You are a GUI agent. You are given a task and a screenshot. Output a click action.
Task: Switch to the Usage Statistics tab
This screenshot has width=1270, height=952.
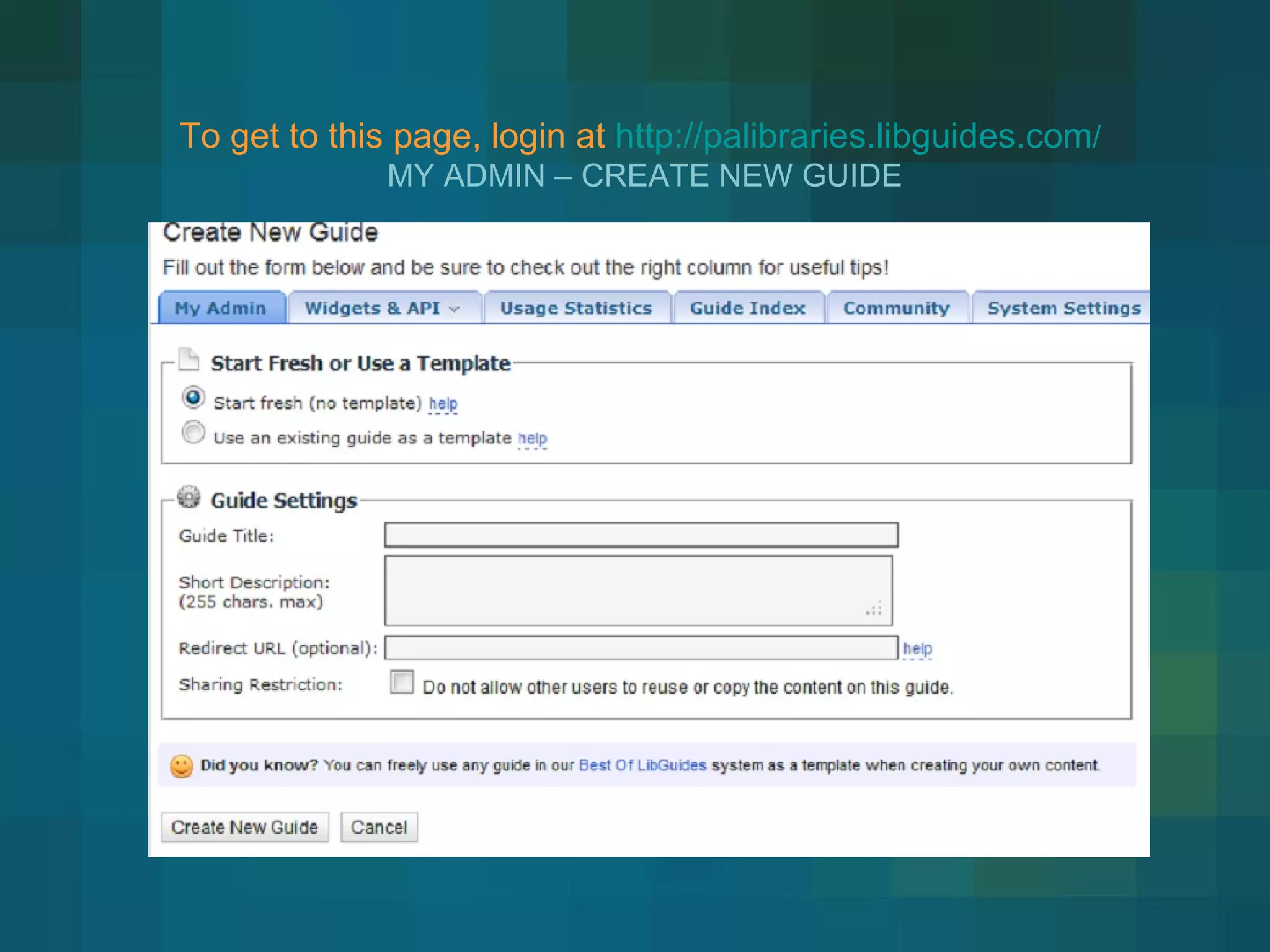577,307
